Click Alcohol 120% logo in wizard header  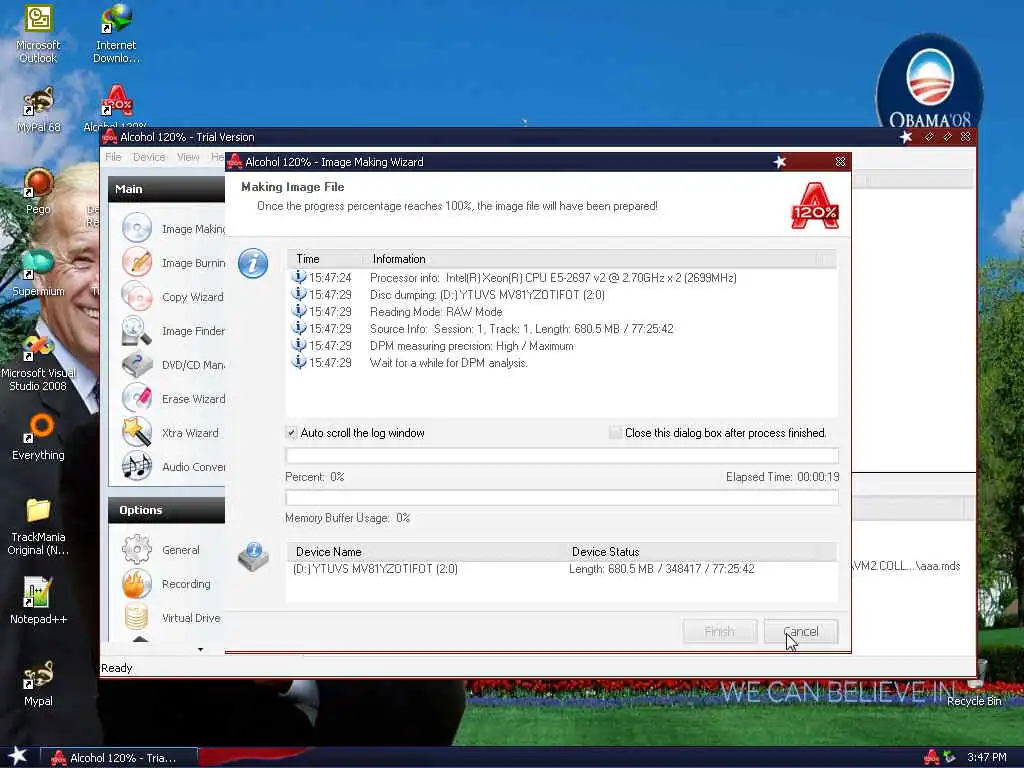pyautogui.click(x=815, y=206)
